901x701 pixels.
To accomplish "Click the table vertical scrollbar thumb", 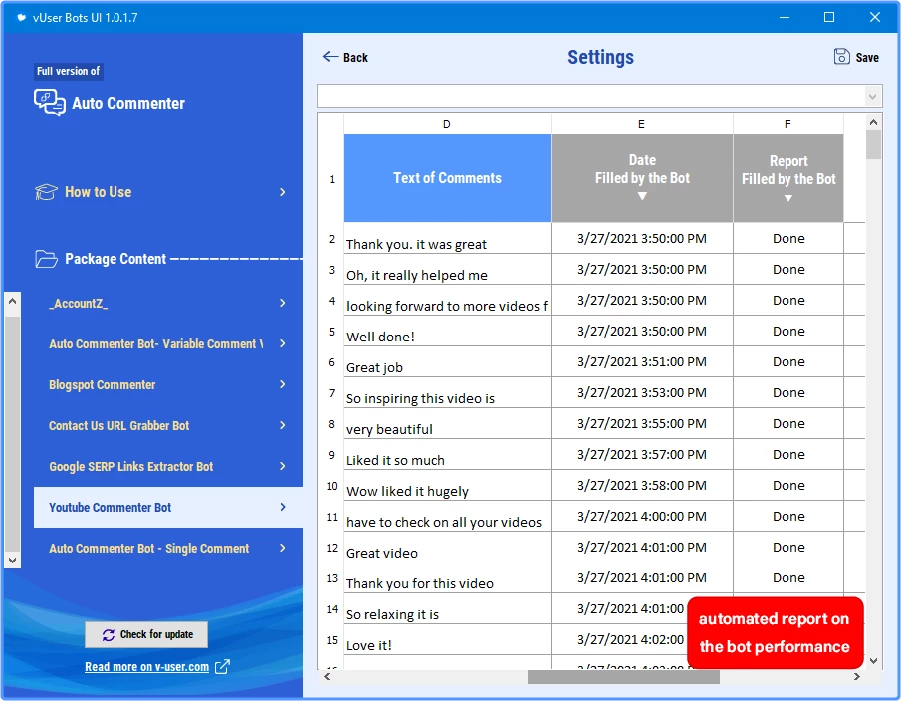I will tap(873, 145).
